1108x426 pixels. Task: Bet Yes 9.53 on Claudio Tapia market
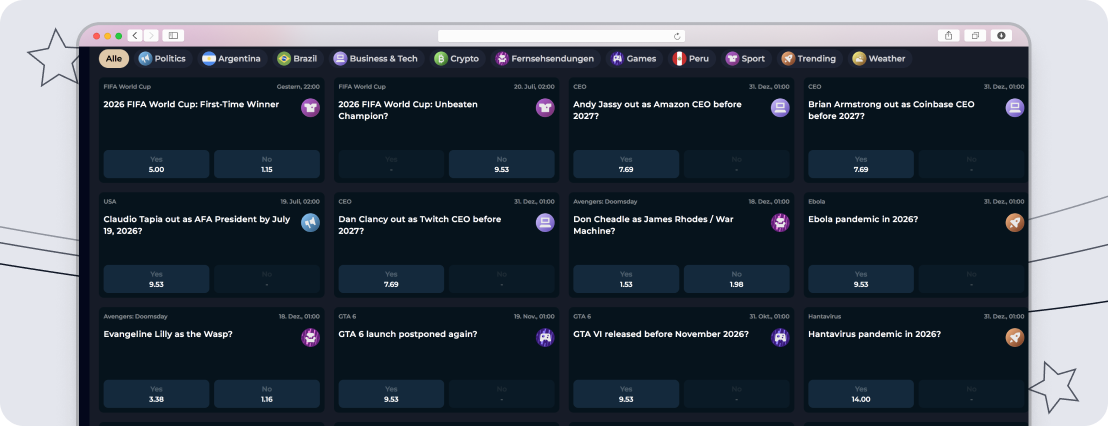pyautogui.click(x=156, y=279)
